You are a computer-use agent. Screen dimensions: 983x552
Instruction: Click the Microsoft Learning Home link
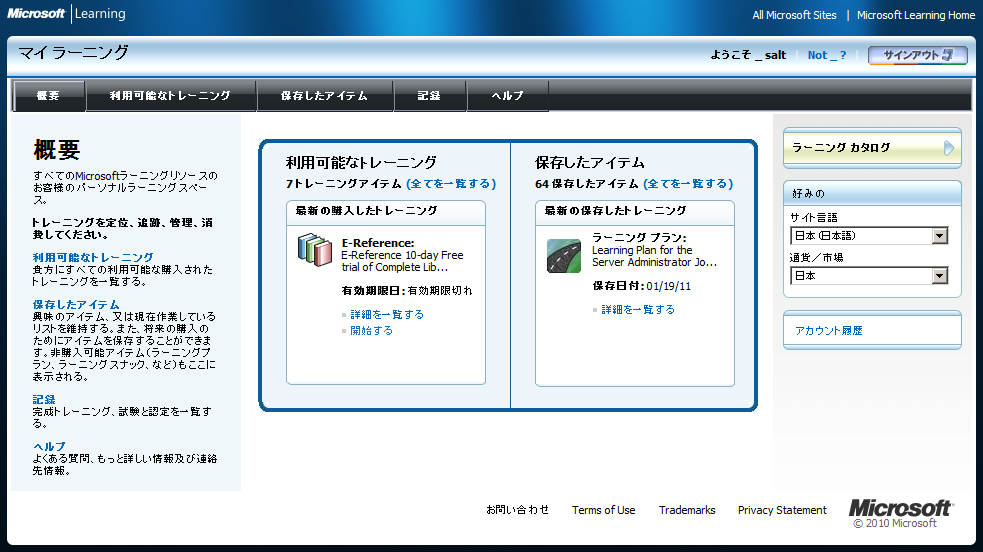[x=915, y=15]
